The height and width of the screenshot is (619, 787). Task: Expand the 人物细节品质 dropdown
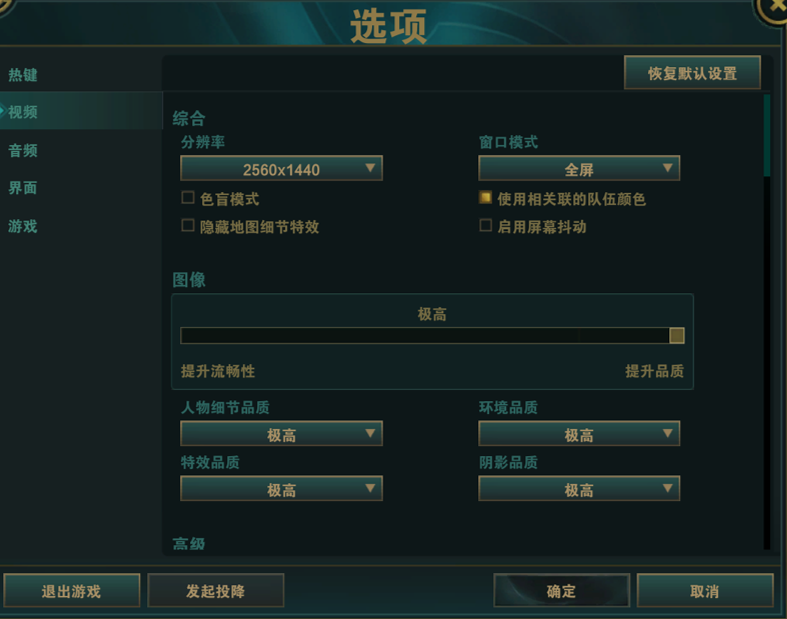pyautogui.click(x=281, y=435)
